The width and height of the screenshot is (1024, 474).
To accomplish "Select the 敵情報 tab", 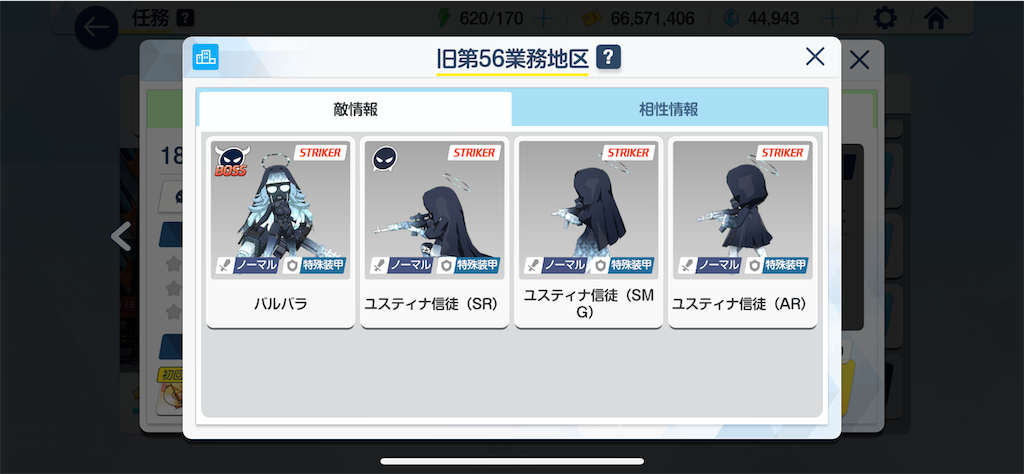I will point(355,109).
